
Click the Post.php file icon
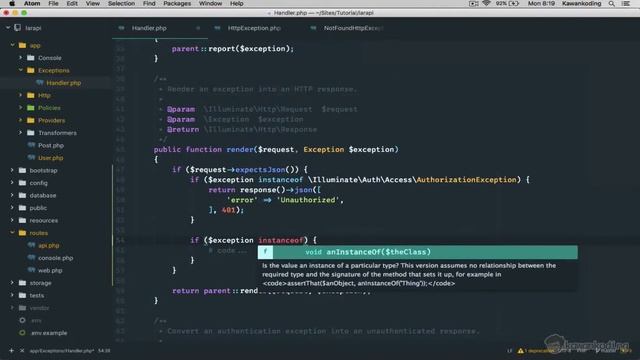(x=31, y=145)
